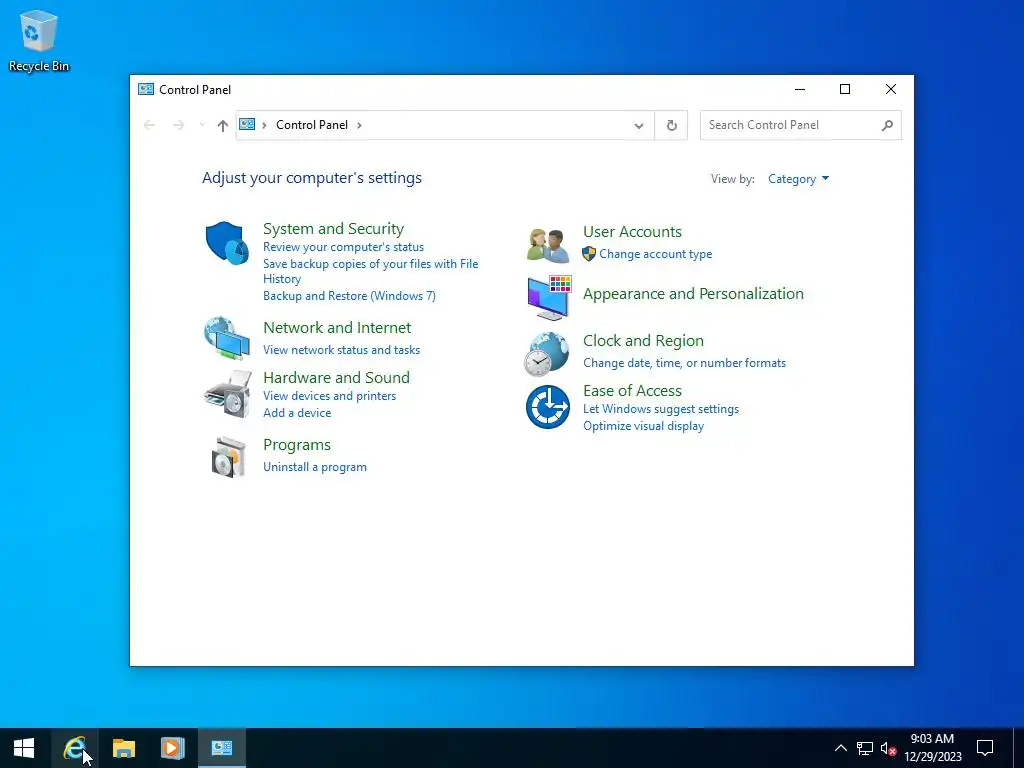Launch Internet Explorer from taskbar
The height and width of the screenshot is (768, 1024).
pyautogui.click(x=74, y=748)
